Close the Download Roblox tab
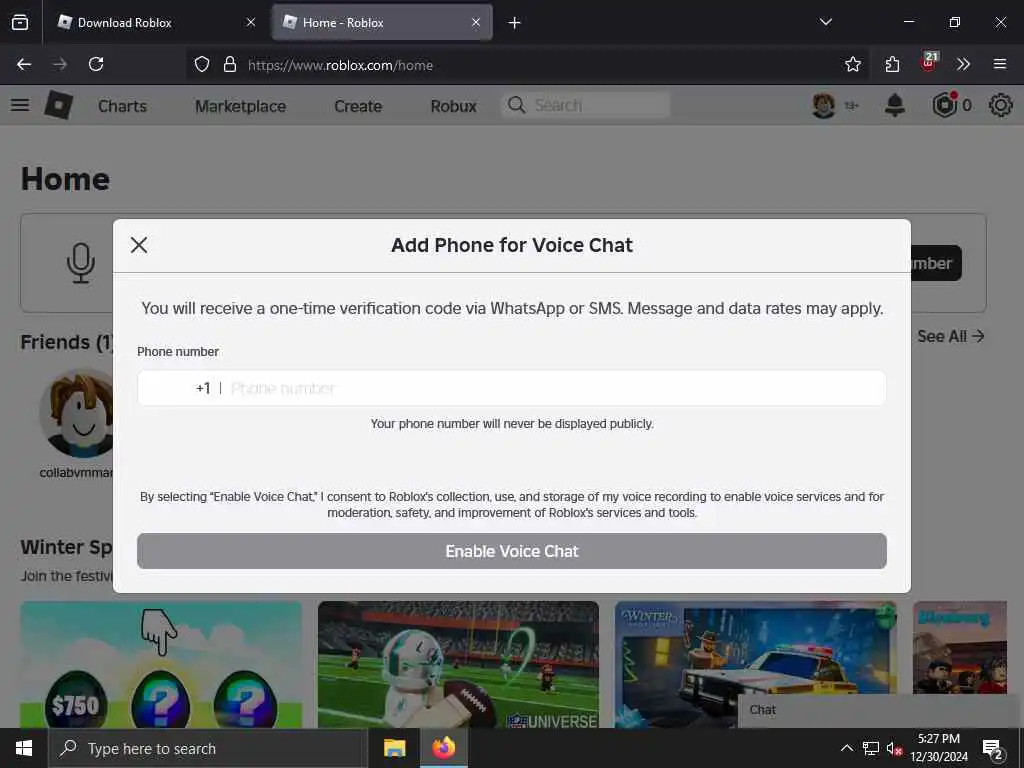Image resolution: width=1024 pixels, height=768 pixels. (251, 22)
